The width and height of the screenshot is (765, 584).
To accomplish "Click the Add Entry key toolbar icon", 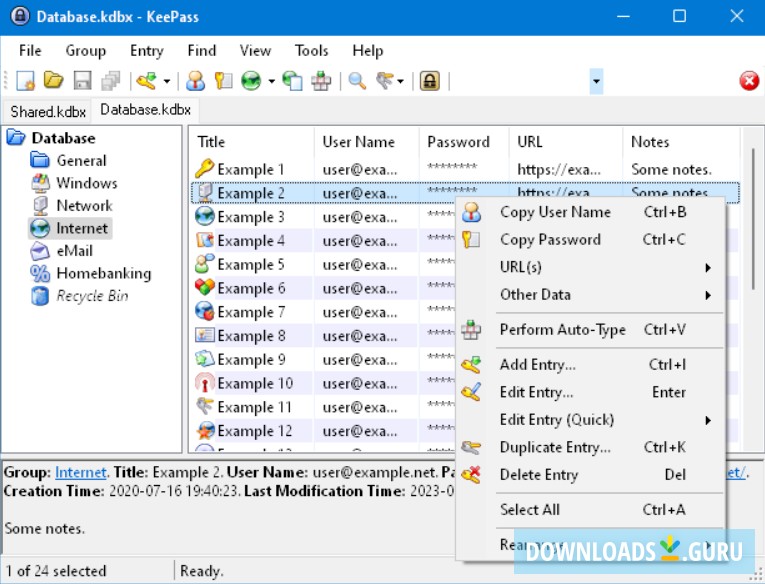I will point(146,81).
